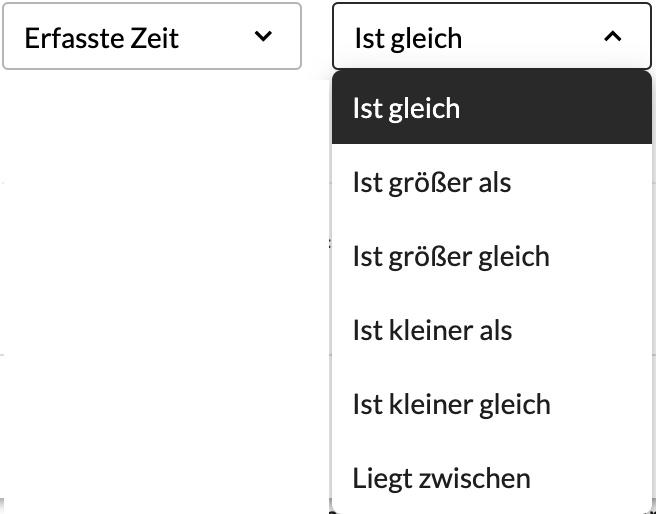
Task: Close the operator list using its upward arrow
Action: click(x=613, y=36)
